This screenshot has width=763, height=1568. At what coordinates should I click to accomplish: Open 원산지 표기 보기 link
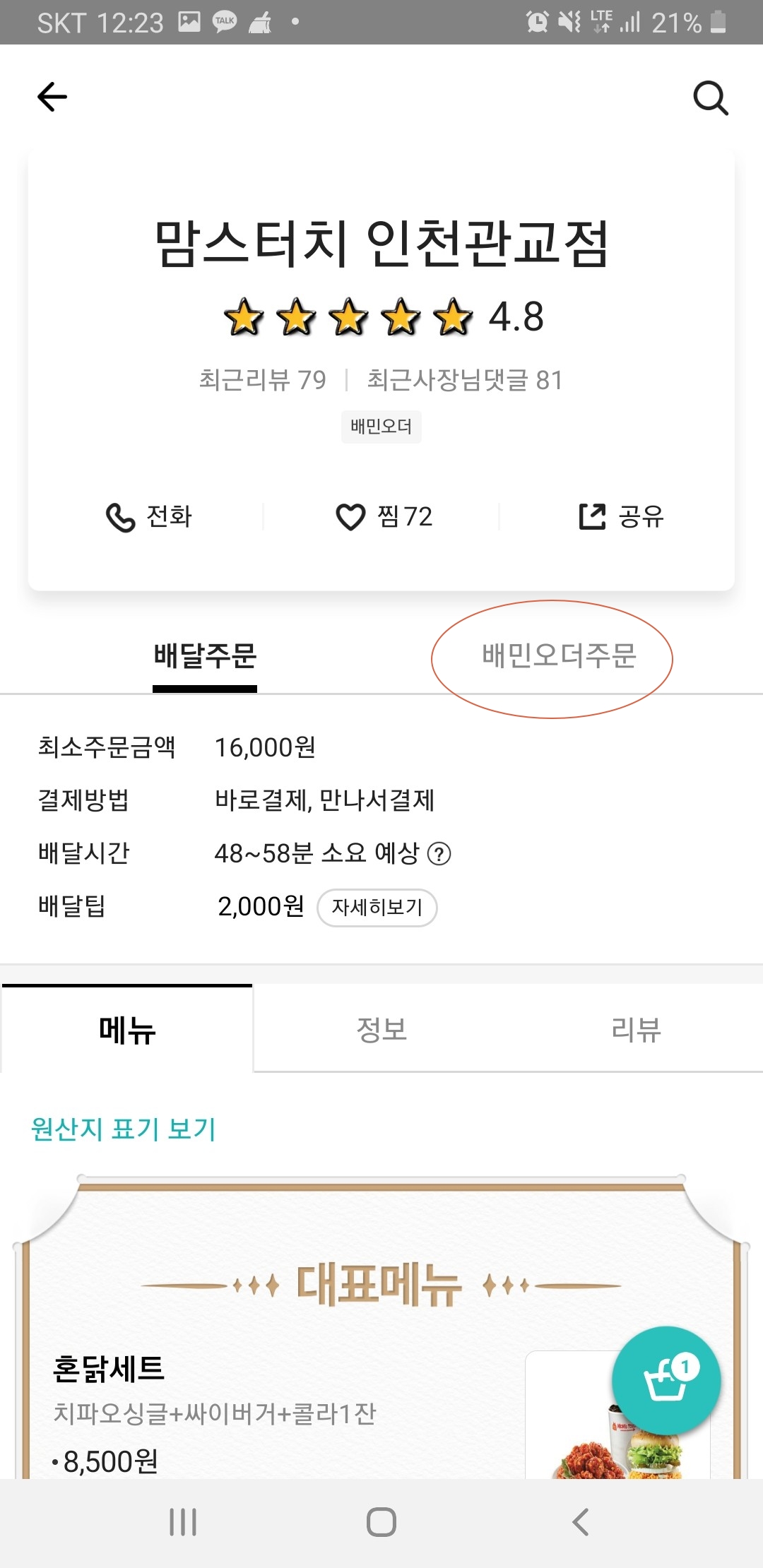[x=124, y=1129]
